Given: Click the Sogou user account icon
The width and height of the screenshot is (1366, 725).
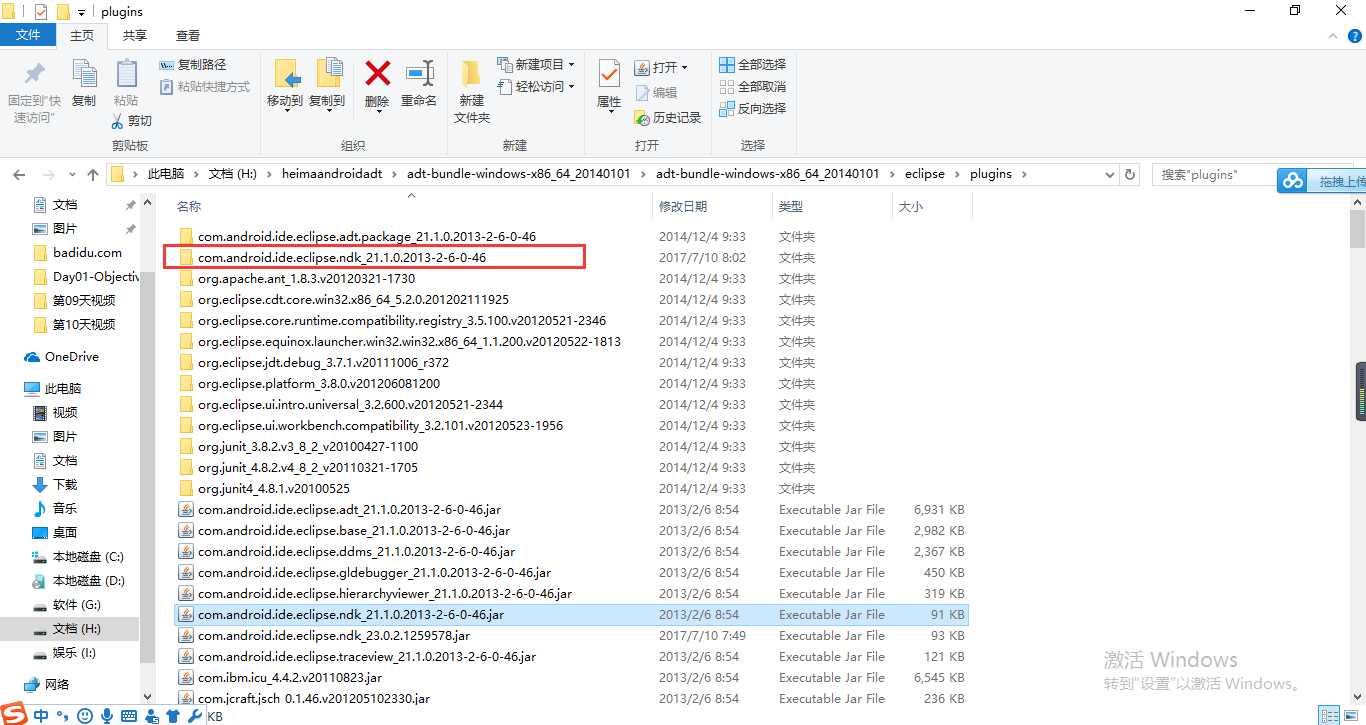Looking at the screenshot, I should [x=151, y=716].
